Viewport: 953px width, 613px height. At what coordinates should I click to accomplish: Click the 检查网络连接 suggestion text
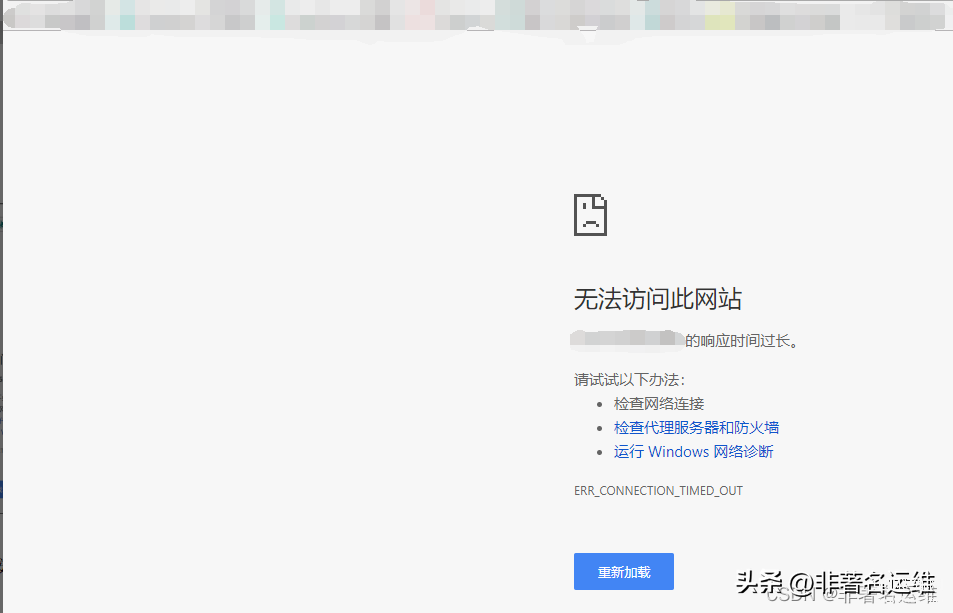(658, 403)
